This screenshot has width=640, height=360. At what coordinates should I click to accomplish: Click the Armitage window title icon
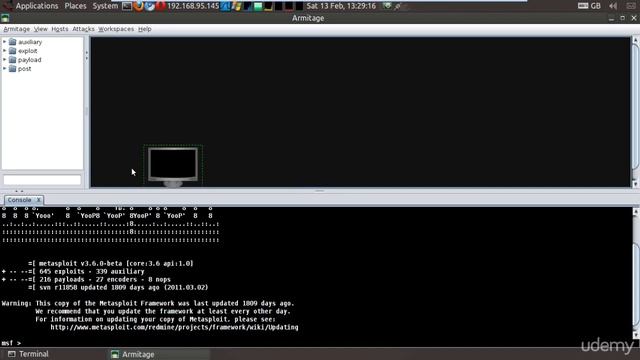tap(5, 18)
